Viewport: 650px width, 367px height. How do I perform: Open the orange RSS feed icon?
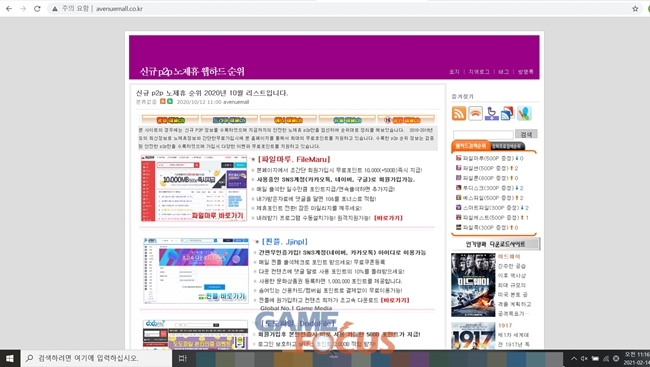pos(459,113)
